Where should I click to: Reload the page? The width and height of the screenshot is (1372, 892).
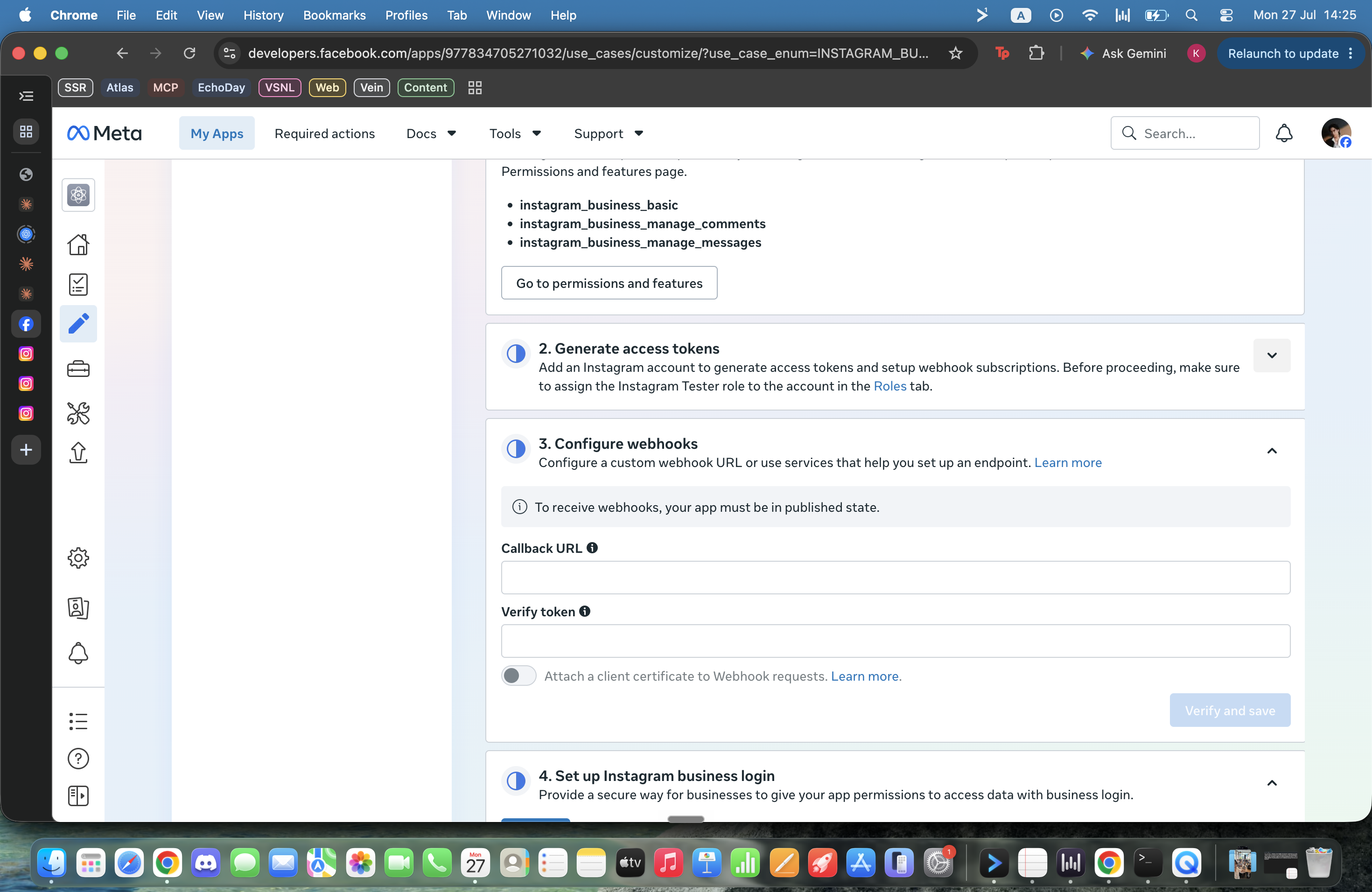pos(189,54)
